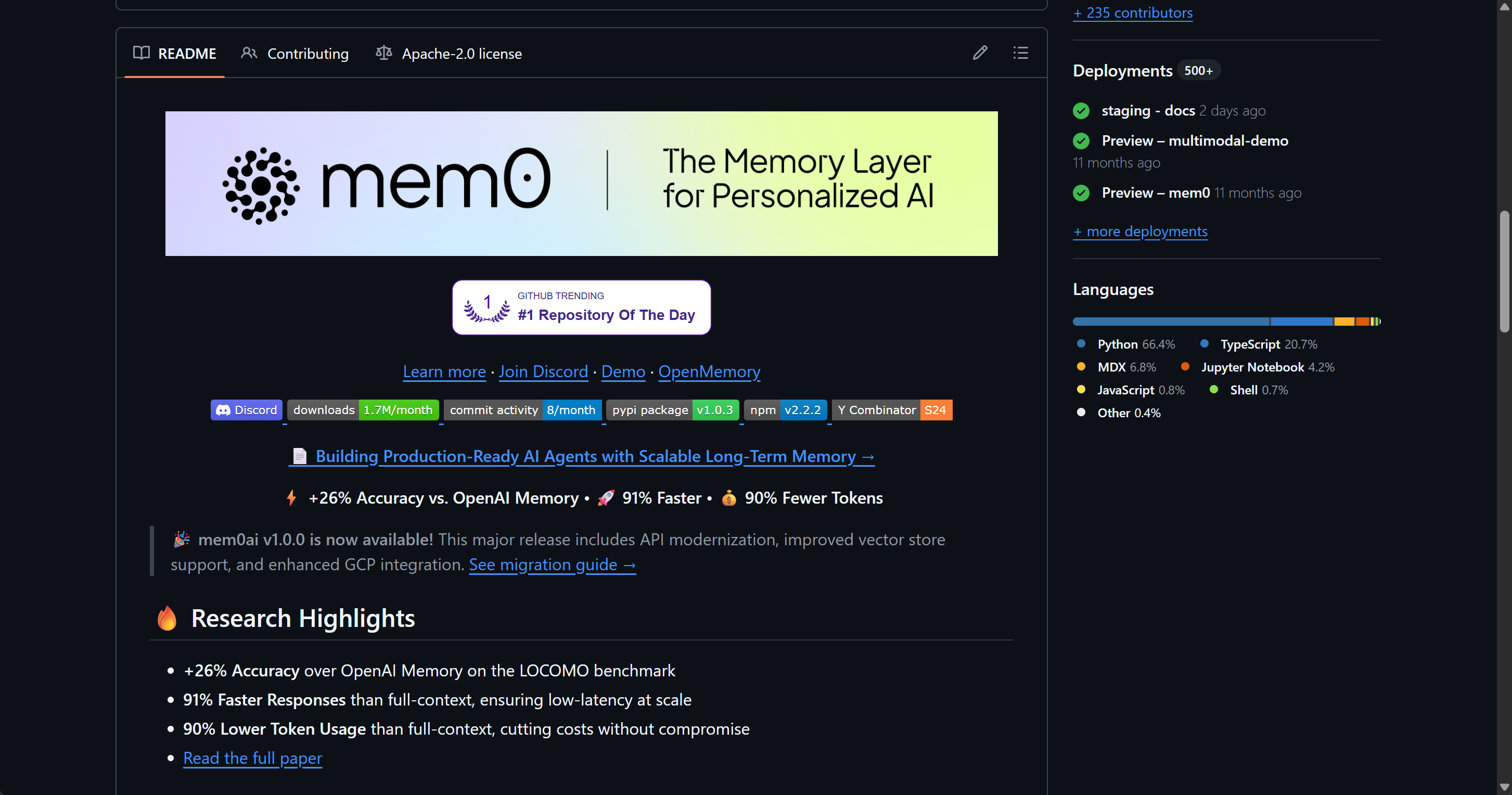The width and height of the screenshot is (1512, 795).
Task: Show more deployments
Action: [1141, 232]
